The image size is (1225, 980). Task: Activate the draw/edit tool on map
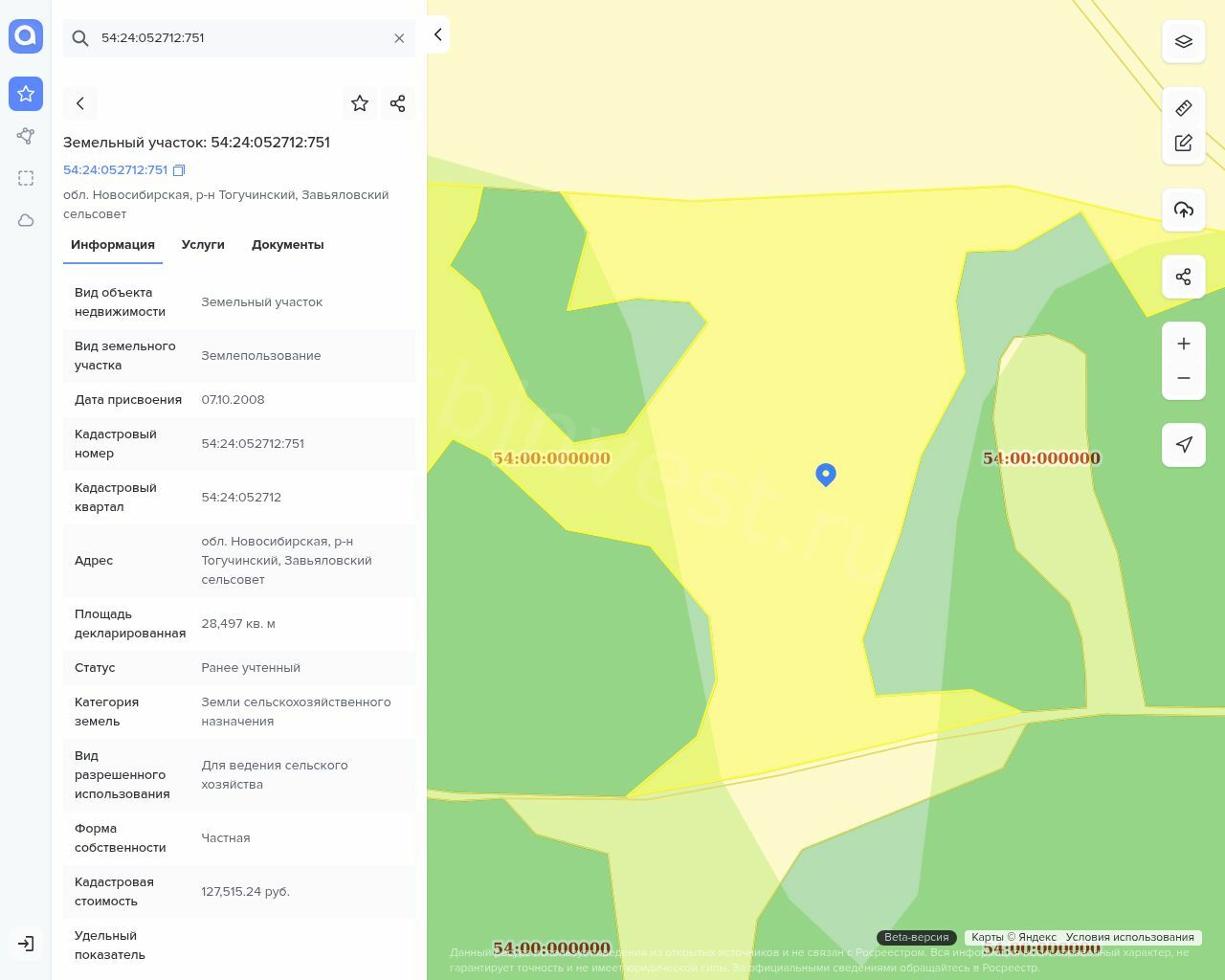click(1183, 143)
